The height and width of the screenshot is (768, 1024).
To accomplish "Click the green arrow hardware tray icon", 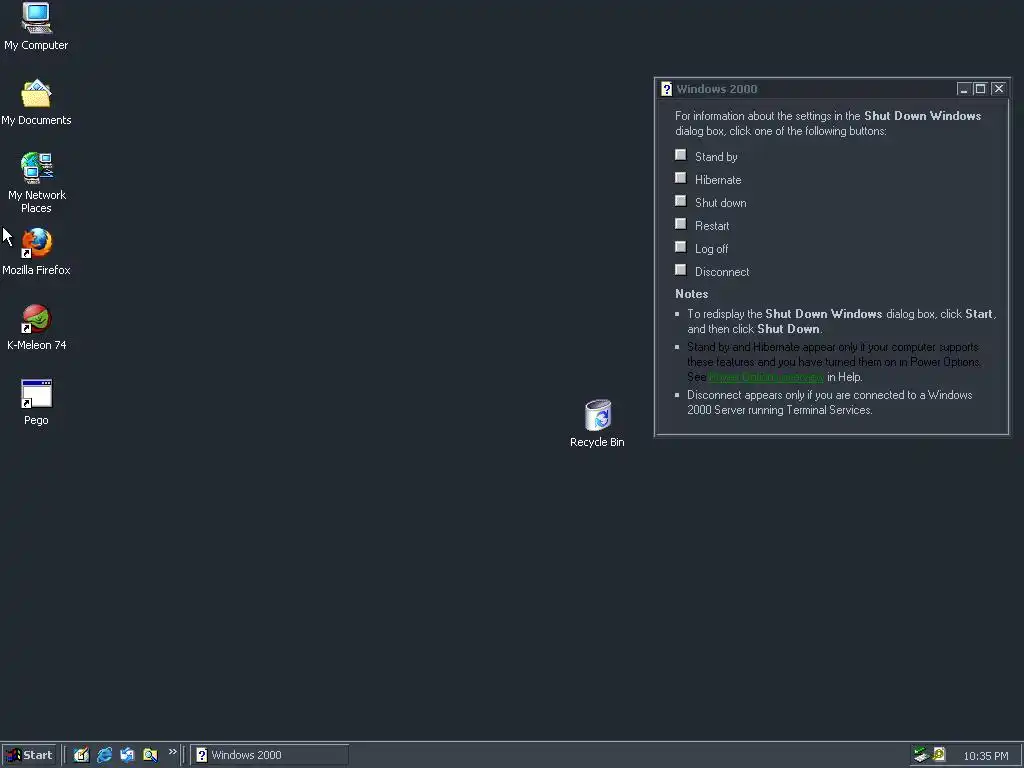I will (921, 755).
